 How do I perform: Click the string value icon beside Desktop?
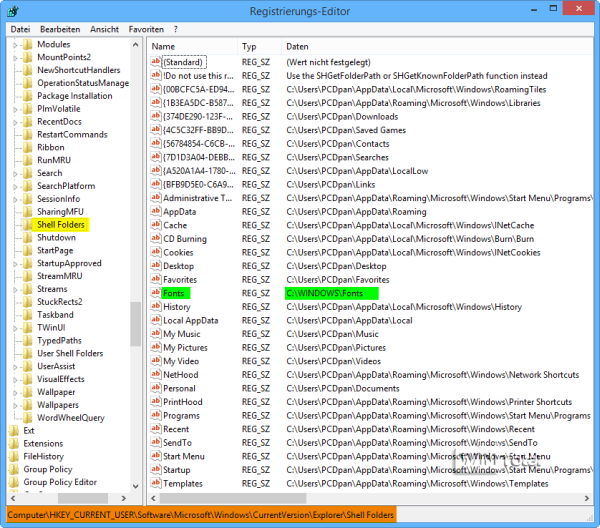coord(155,266)
